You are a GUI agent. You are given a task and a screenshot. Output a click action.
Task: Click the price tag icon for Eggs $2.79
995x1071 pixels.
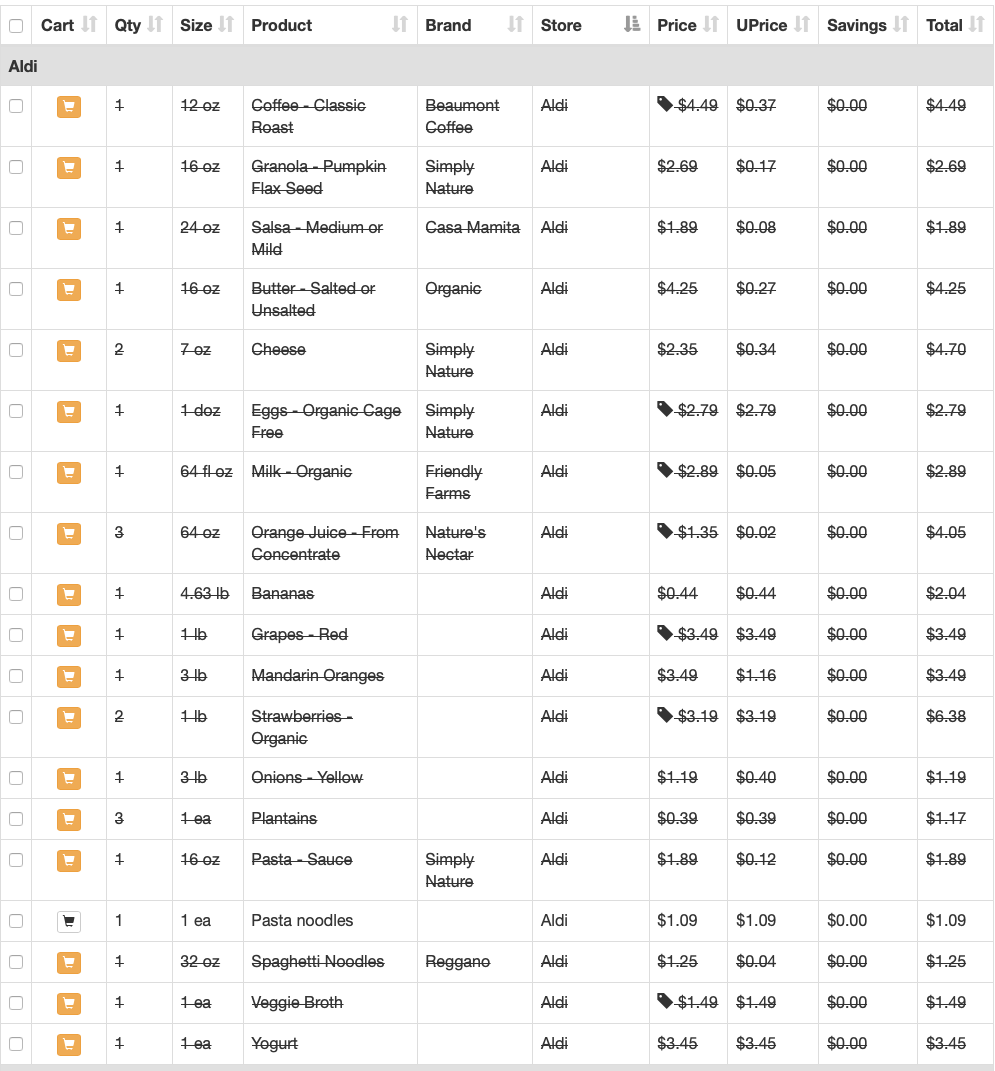664,409
